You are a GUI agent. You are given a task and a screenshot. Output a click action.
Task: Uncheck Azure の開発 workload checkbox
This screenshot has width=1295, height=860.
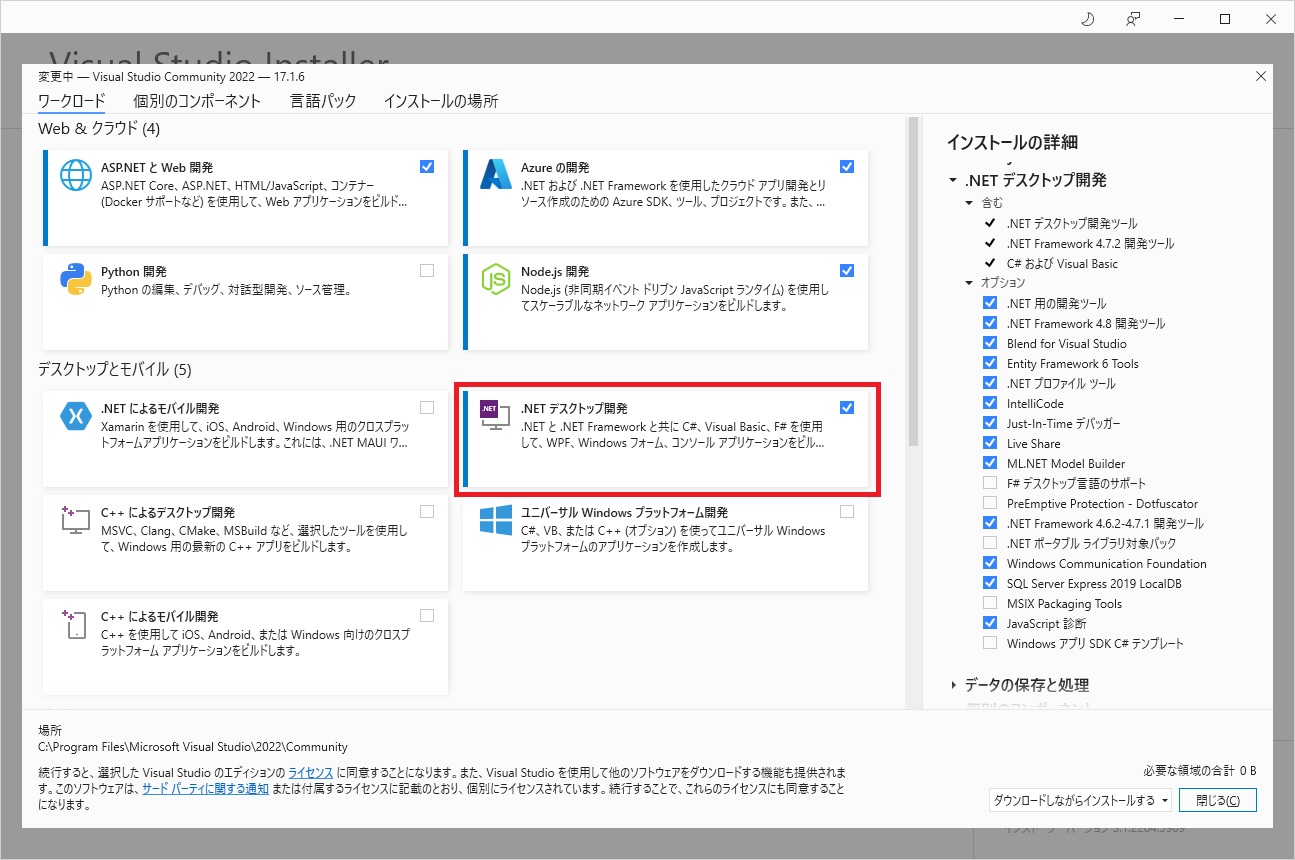tap(847, 166)
